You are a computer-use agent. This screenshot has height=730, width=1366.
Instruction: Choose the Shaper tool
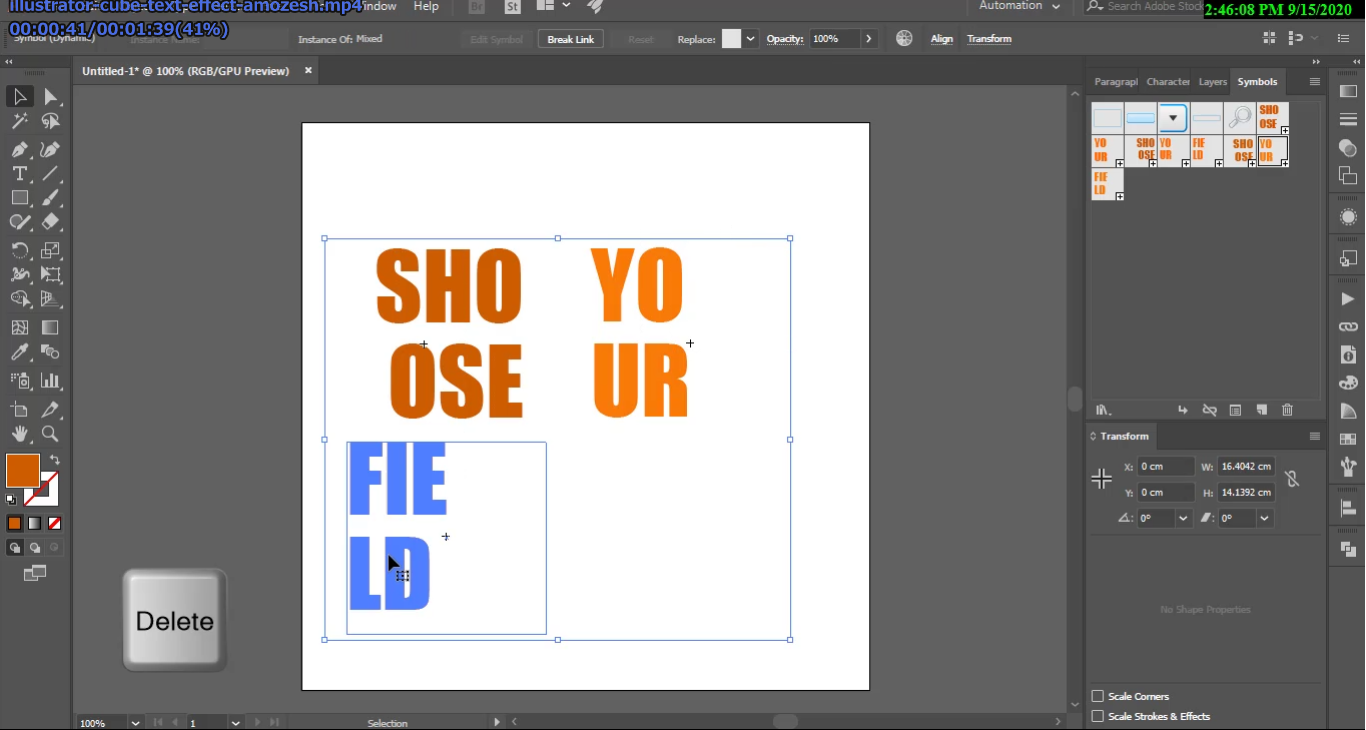click(19, 222)
